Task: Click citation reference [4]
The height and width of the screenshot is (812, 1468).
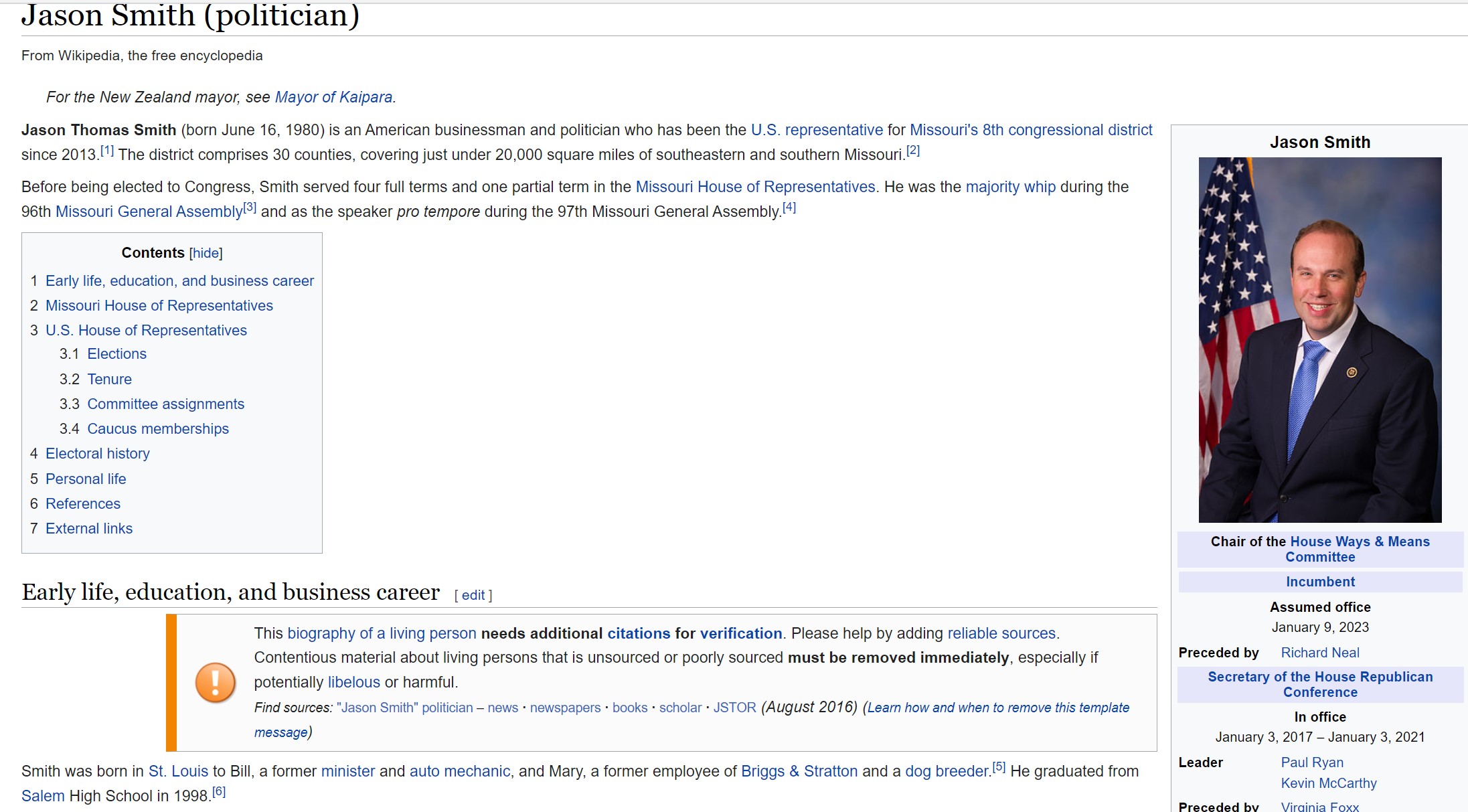Action: pyautogui.click(x=789, y=207)
